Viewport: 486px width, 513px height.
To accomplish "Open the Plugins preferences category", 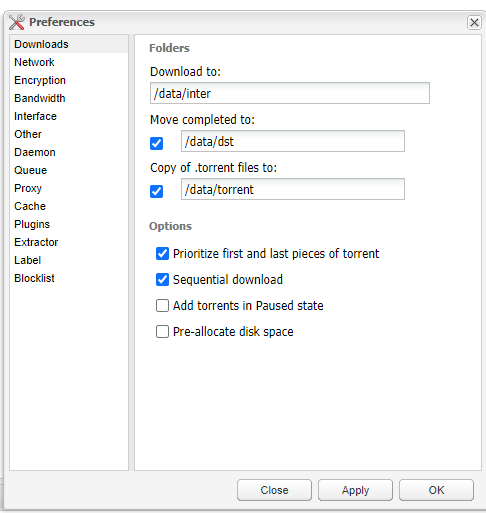I will 69,224.
